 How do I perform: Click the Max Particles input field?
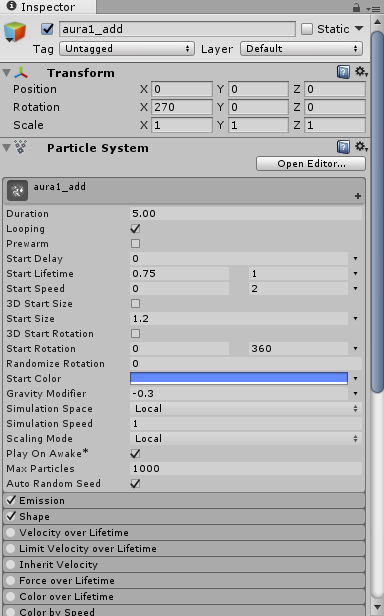pos(246,468)
